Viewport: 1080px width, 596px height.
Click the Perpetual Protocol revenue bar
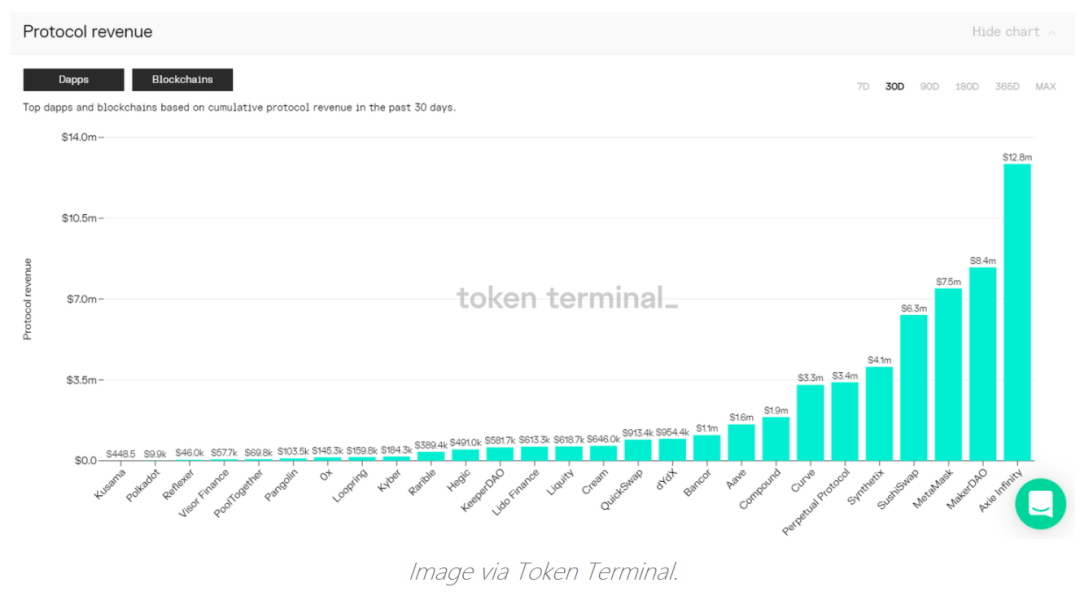click(x=845, y=422)
